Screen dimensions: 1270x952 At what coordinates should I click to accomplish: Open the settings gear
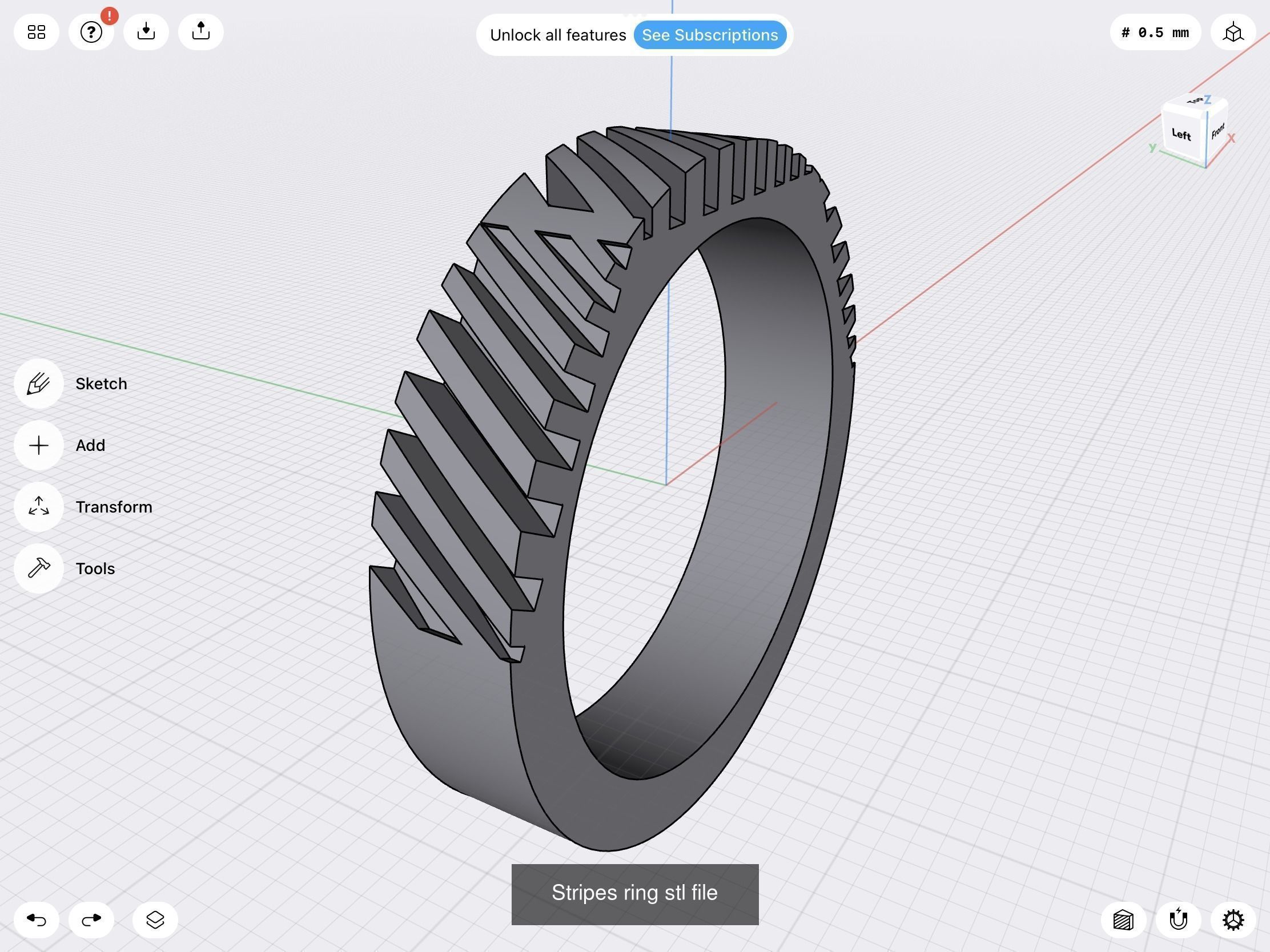[1233, 920]
